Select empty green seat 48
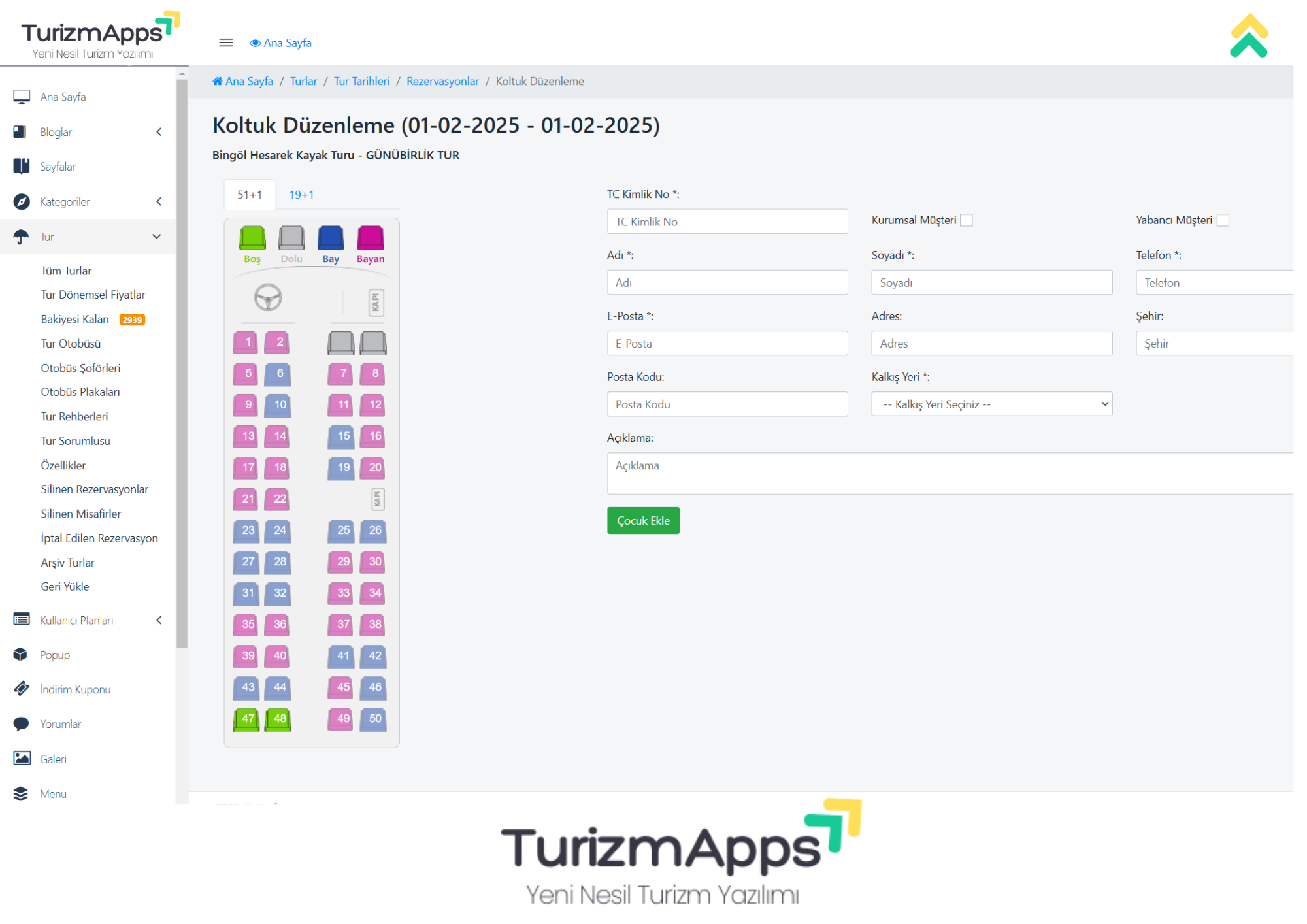The image size is (1307, 924). pos(279,719)
